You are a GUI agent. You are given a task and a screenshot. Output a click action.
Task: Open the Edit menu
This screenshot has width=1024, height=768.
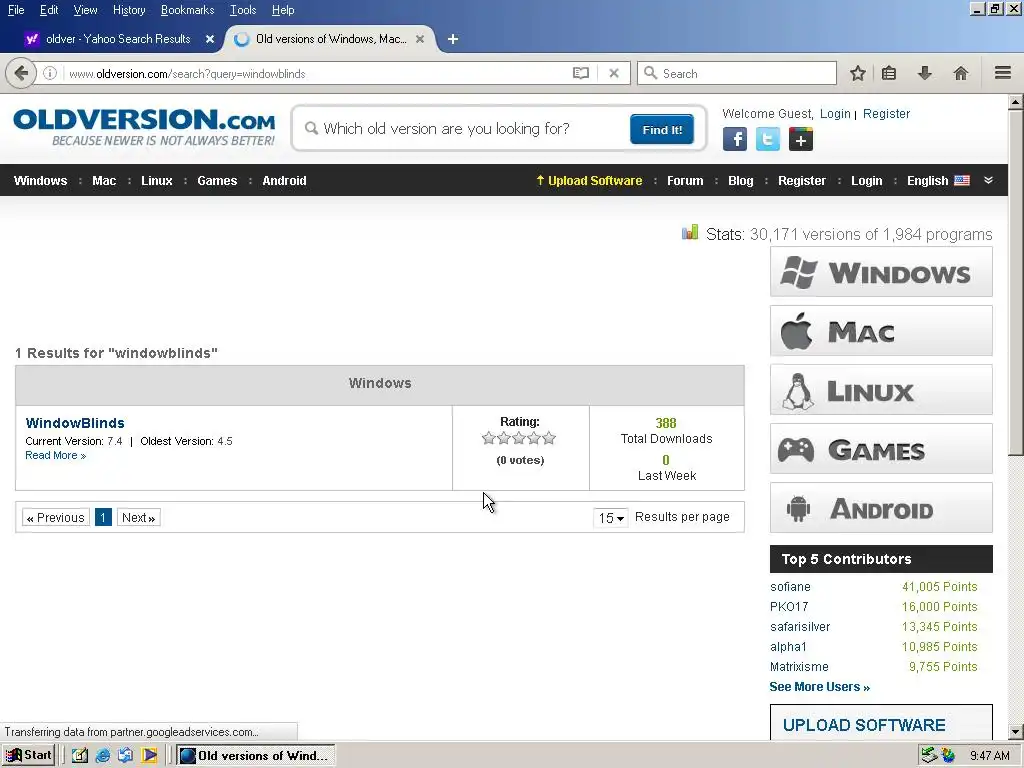coord(49,10)
